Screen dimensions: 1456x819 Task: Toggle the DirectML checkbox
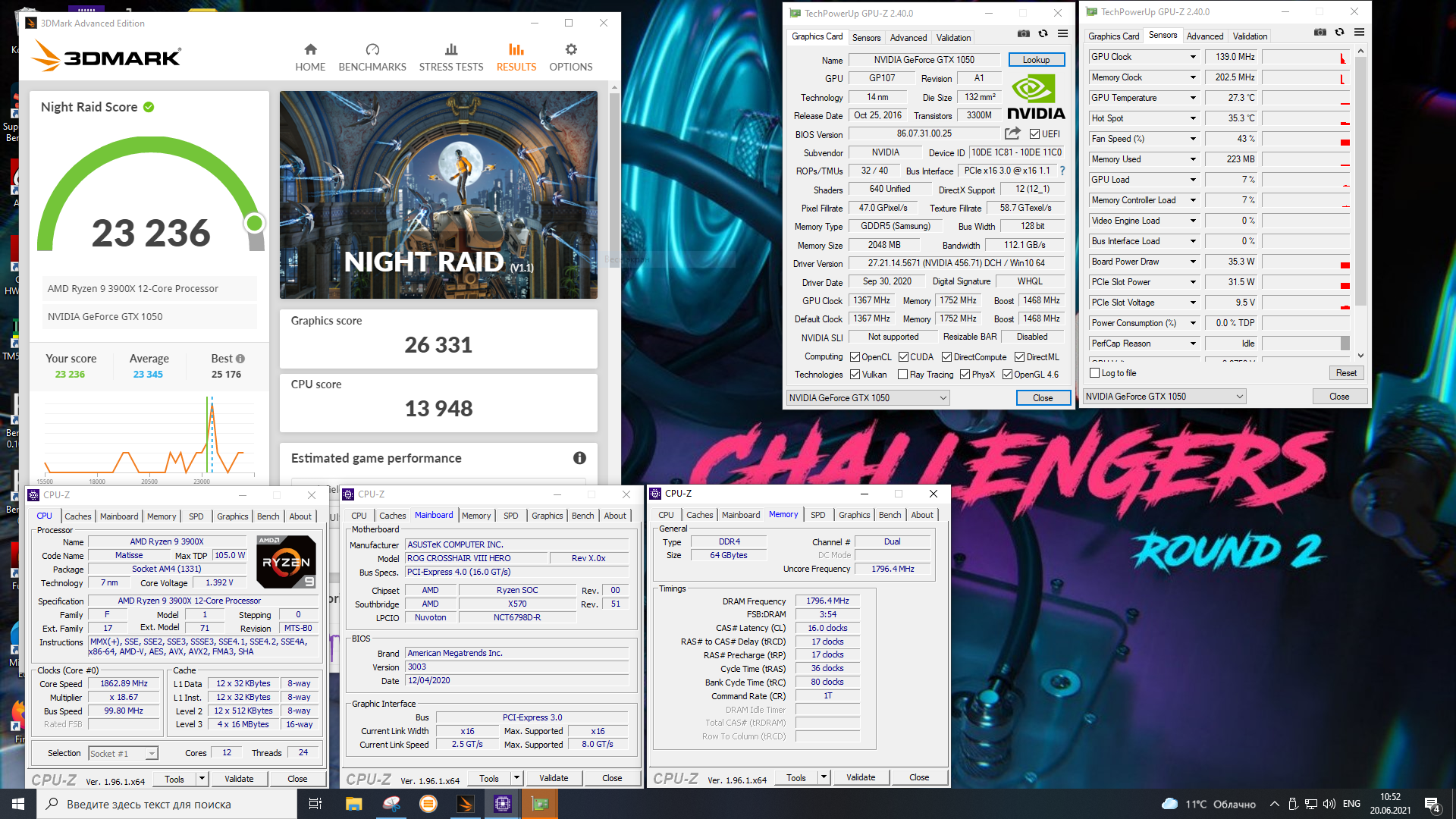pos(1019,357)
